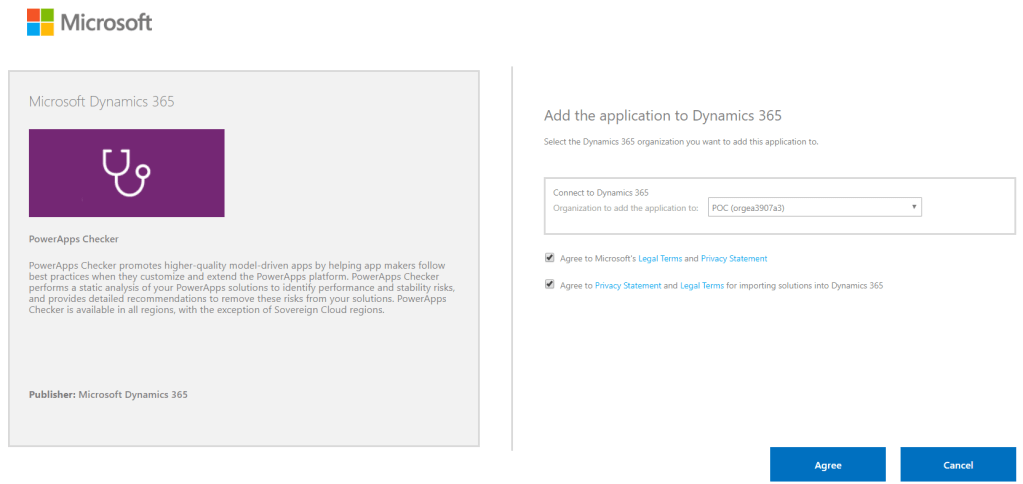This screenshot has height=484, width=1023.
Task: Click the Microsoft four-color square logo
Action: click(x=40, y=22)
